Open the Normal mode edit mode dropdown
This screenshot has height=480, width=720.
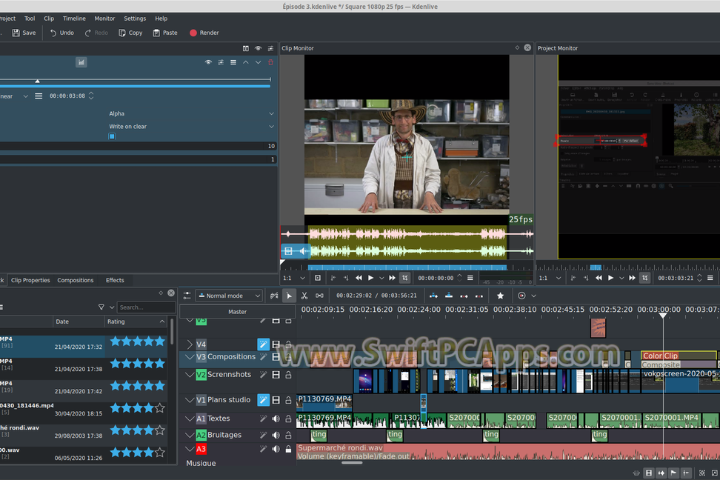[x=229, y=296]
